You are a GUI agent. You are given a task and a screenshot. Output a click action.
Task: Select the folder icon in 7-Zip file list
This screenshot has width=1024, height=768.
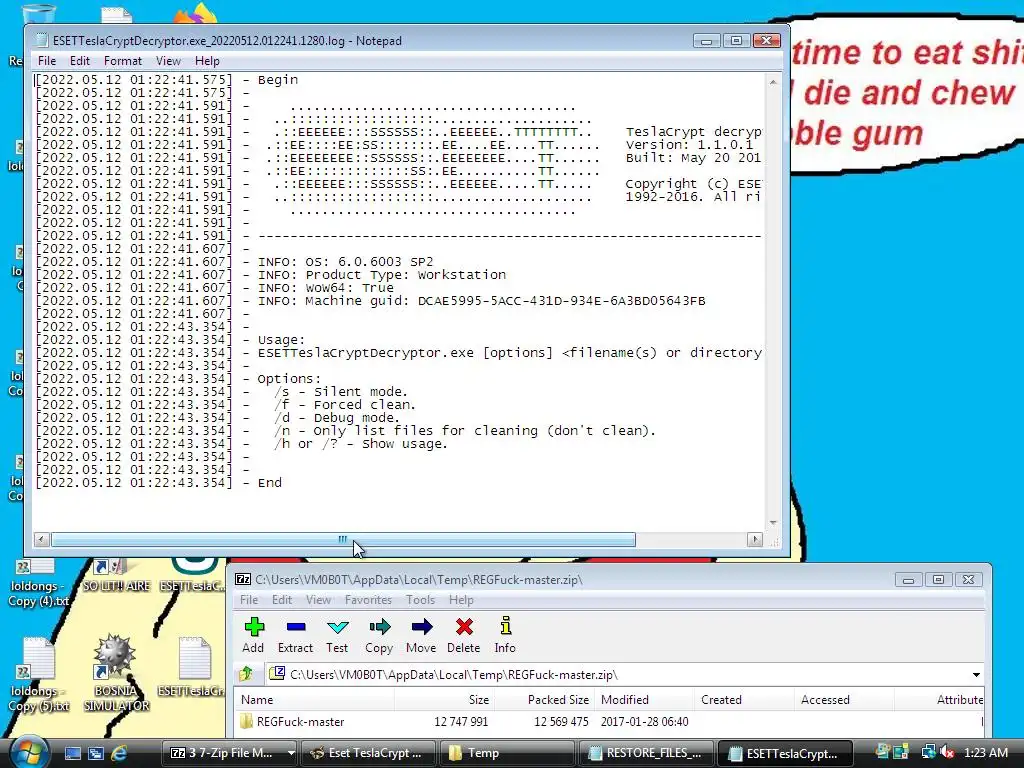click(246, 722)
